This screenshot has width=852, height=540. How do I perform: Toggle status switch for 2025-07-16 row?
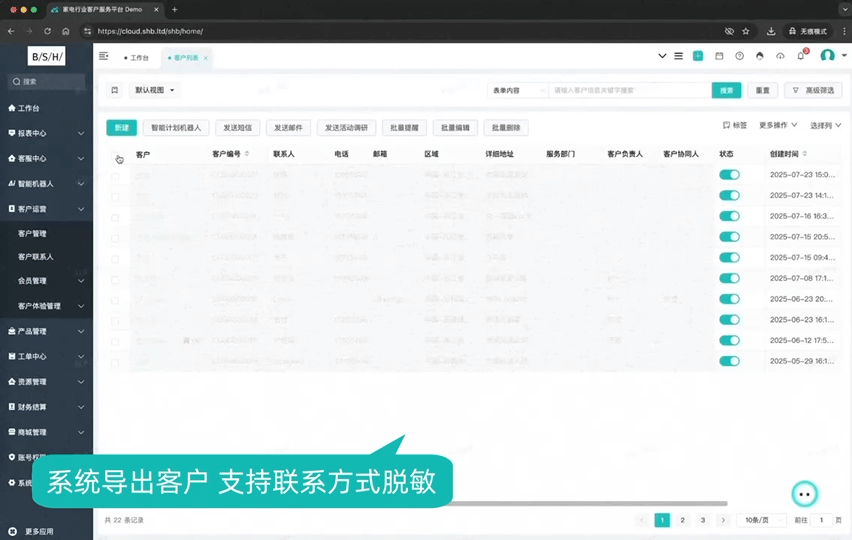[x=729, y=216]
